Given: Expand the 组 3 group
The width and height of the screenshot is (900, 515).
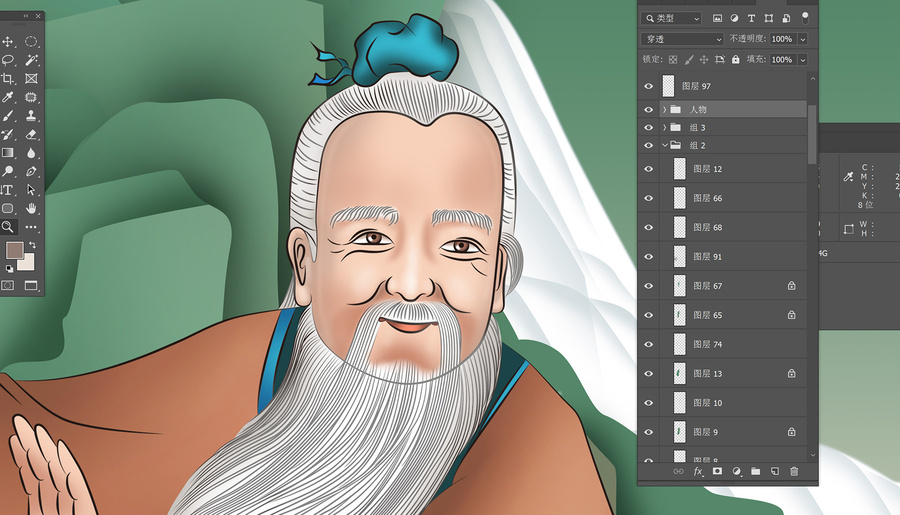Looking at the screenshot, I should (665, 127).
